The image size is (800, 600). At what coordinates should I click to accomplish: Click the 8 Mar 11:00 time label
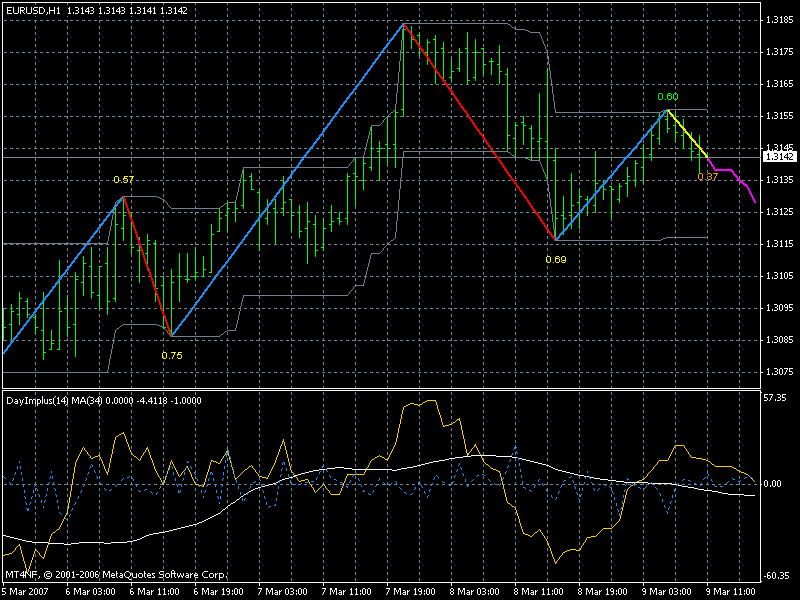click(539, 592)
